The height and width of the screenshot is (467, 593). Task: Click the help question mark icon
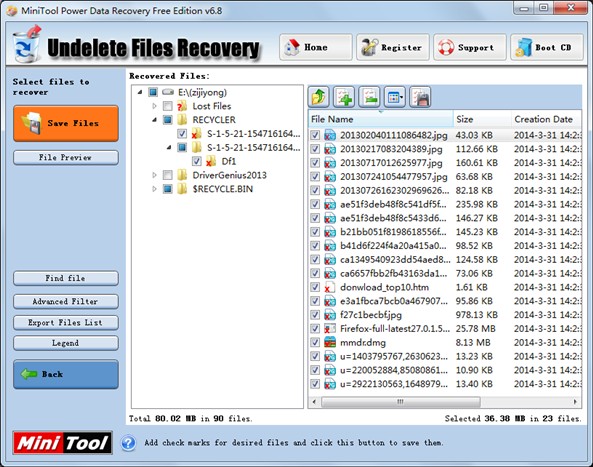[129, 443]
